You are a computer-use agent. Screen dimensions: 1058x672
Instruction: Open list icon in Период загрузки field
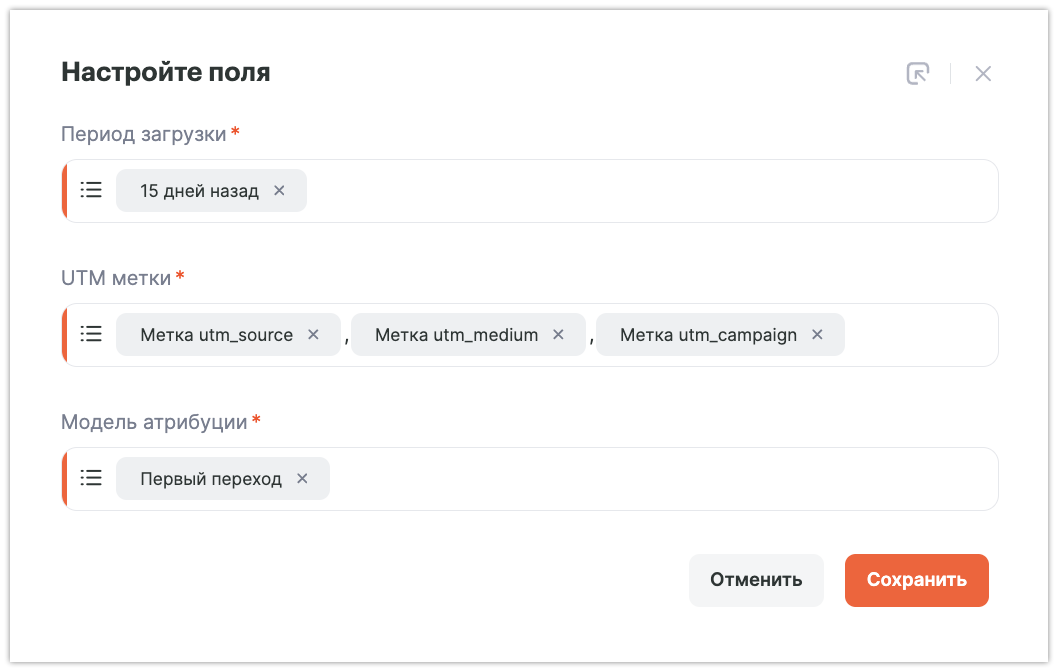[x=91, y=190]
